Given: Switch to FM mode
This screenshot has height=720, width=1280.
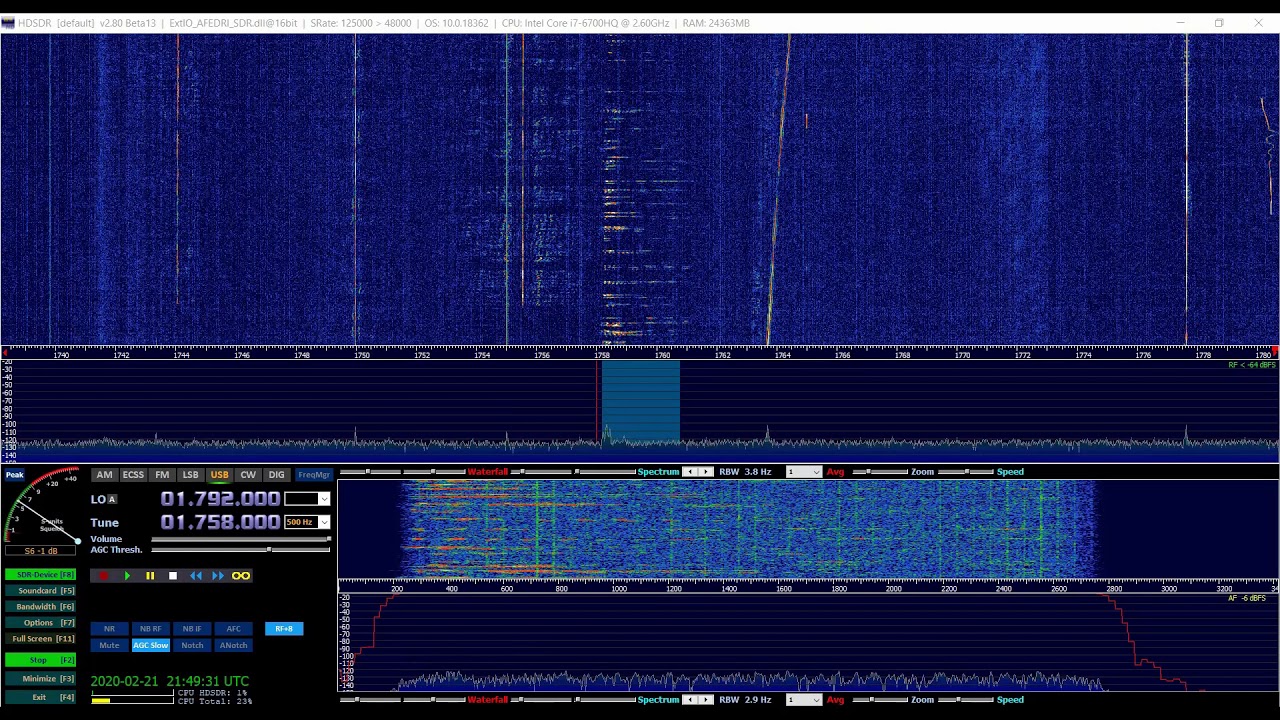Looking at the screenshot, I should tap(162, 475).
